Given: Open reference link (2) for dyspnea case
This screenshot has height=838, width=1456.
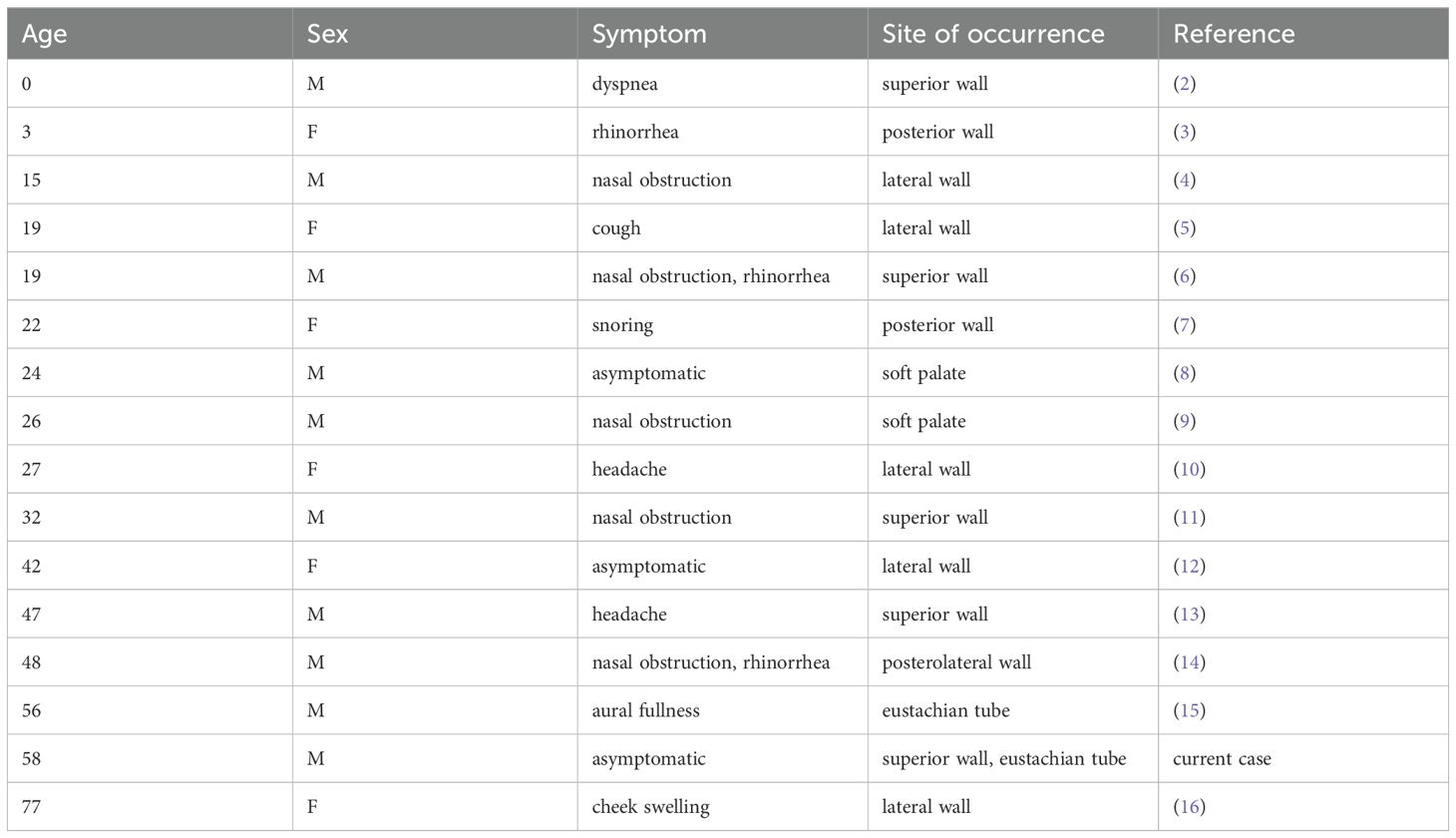Looking at the screenshot, I should tap(1184, 84).
